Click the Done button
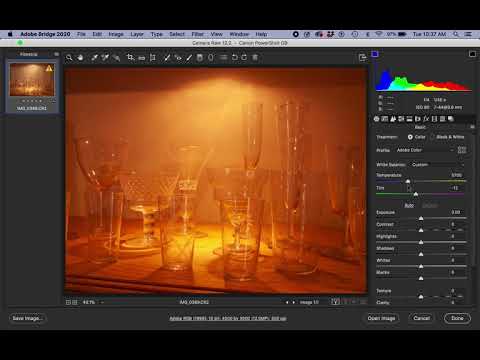480x360 pixels. point(457,318)
